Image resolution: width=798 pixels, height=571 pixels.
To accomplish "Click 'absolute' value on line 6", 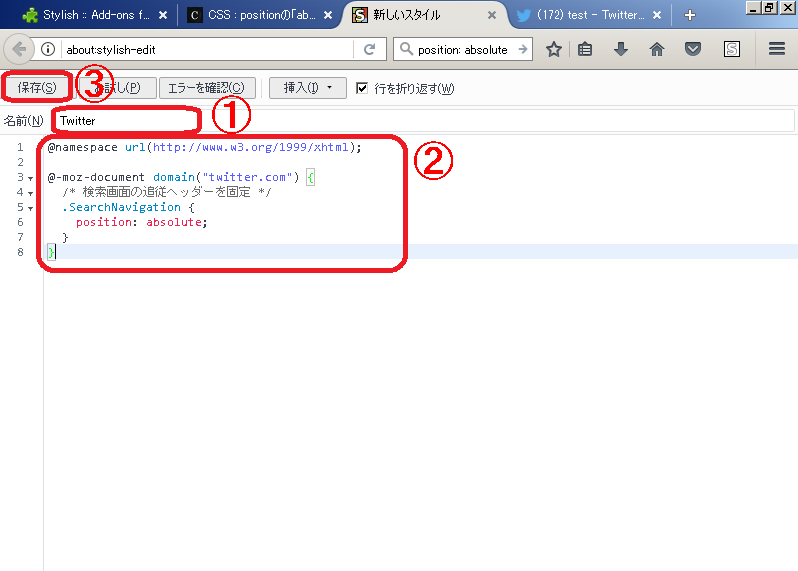I will point(174,222).
